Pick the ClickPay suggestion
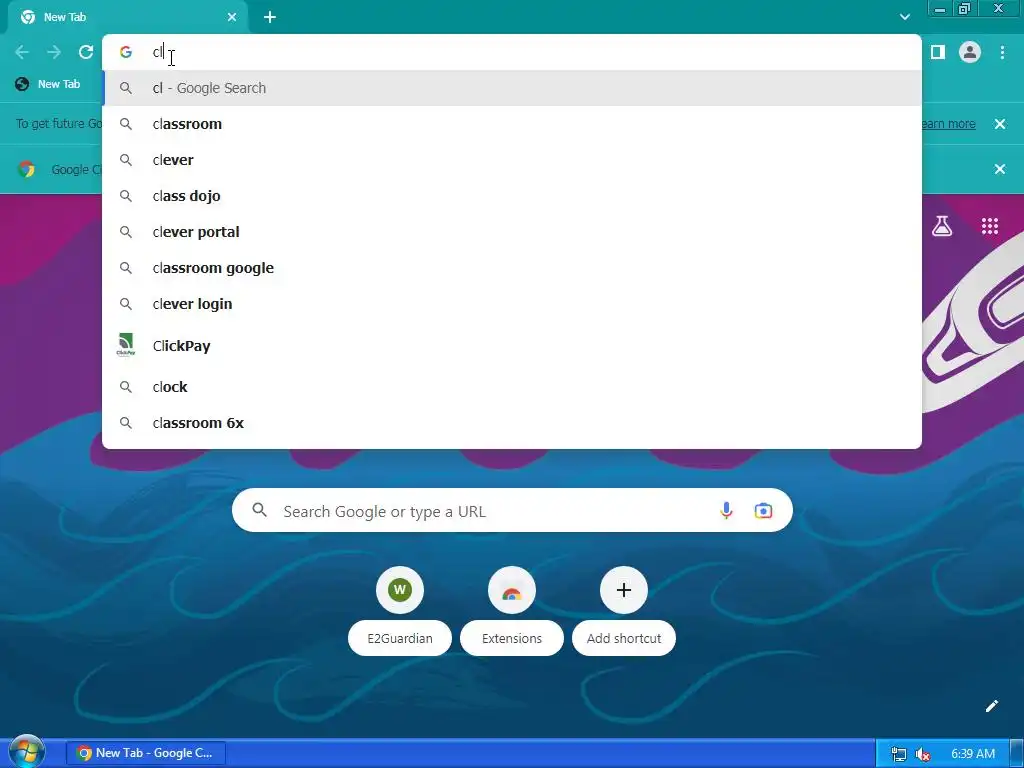Viewport: 1024px width, 768px height. pyautogui.click(x=512, y=345)
